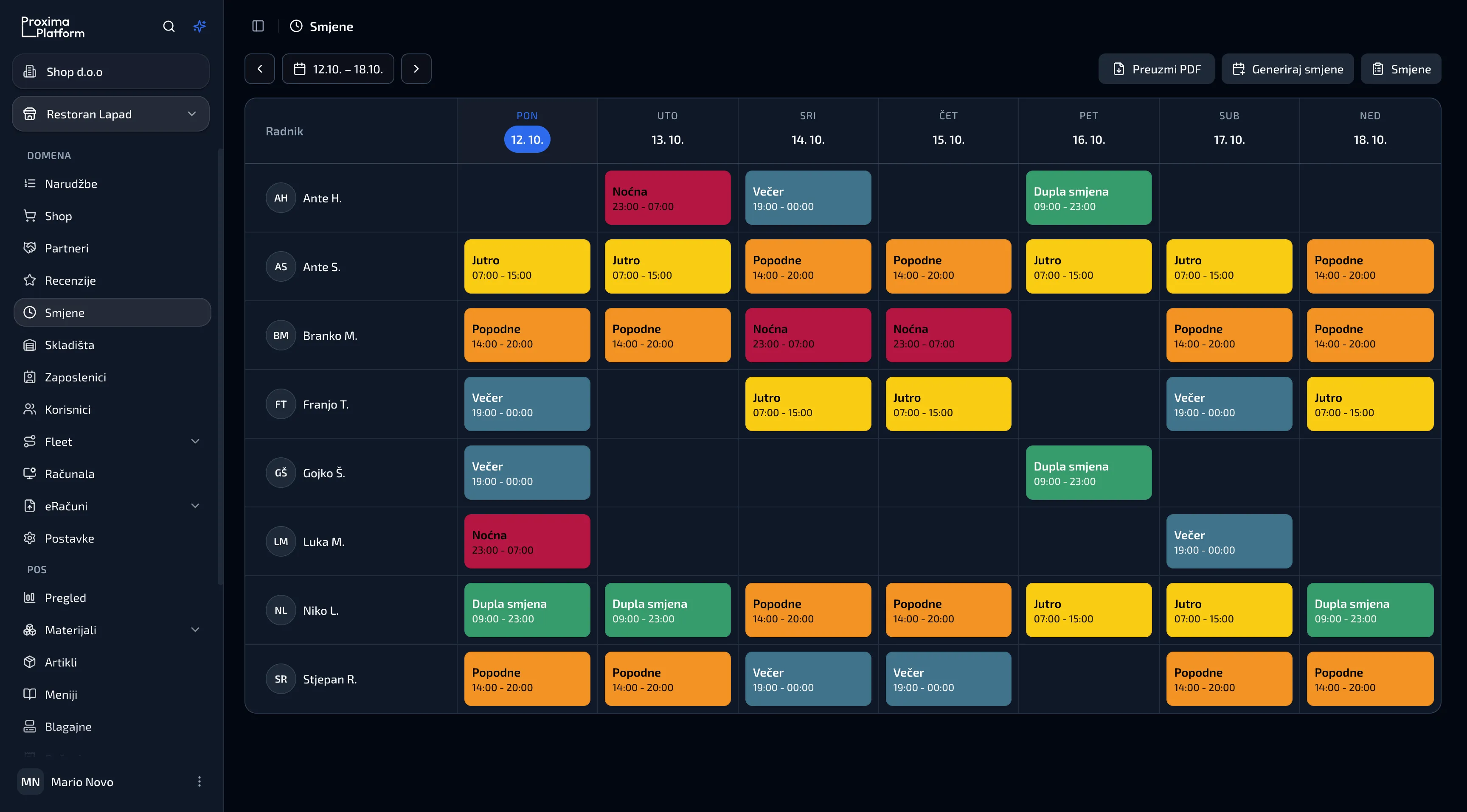Open the Restoran Lapad location dropdown
The height and width of the screenshot is (812, 1467).
click(x=110, y=114)
